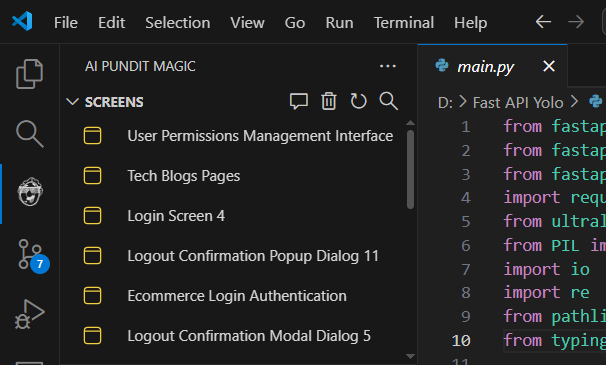Screen dimensions: 606x365
Task: Refresh the Screens list
Action: pos(358,101)
